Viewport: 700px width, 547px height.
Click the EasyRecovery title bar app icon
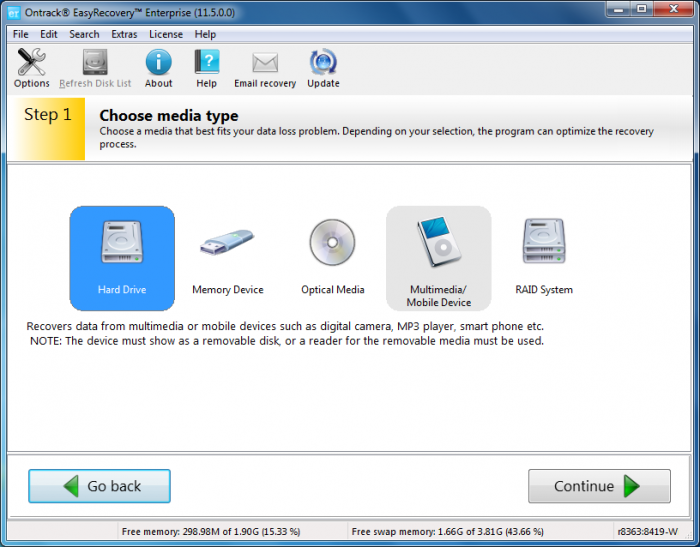pyautogui.click(x=14, y=13)
